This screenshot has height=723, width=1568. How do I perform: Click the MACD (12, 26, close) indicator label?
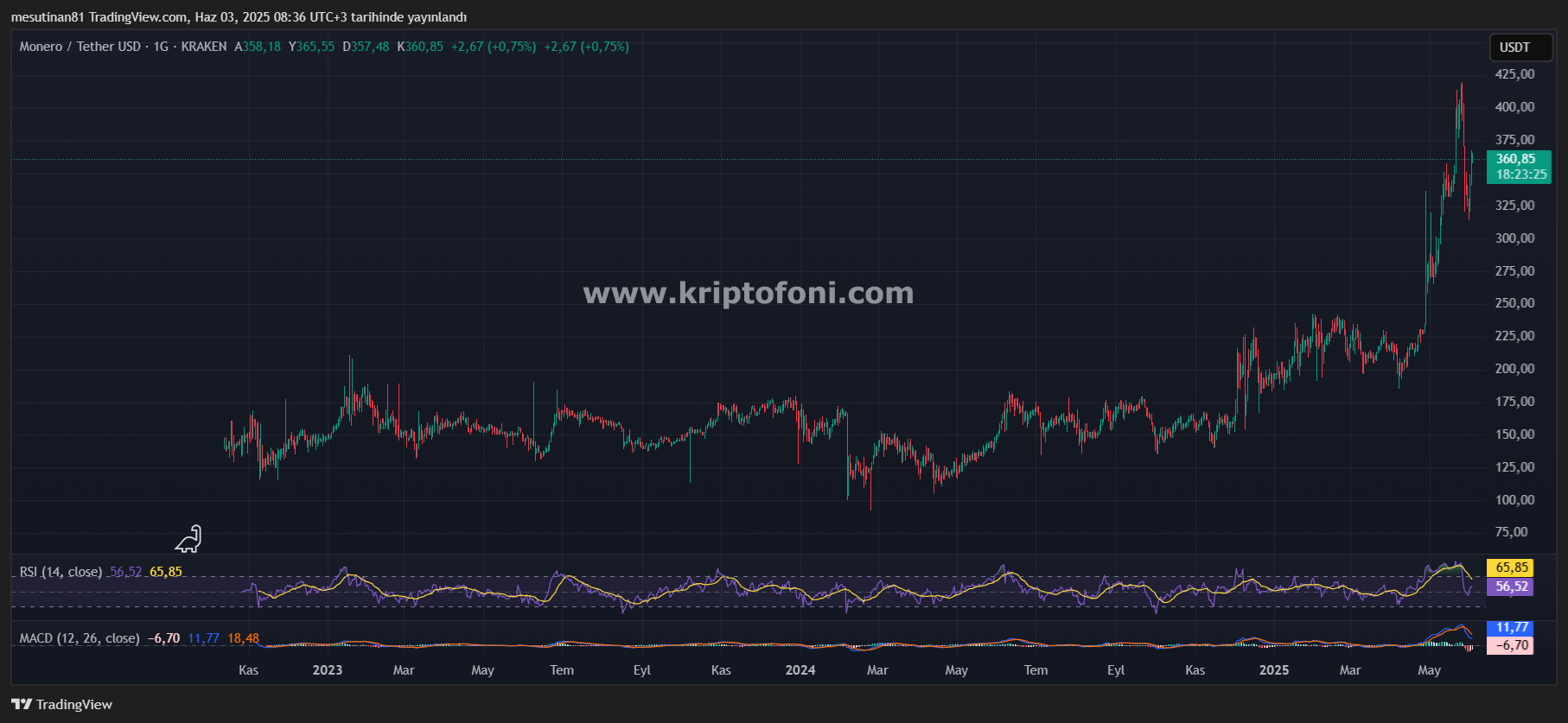pos(80,638)
